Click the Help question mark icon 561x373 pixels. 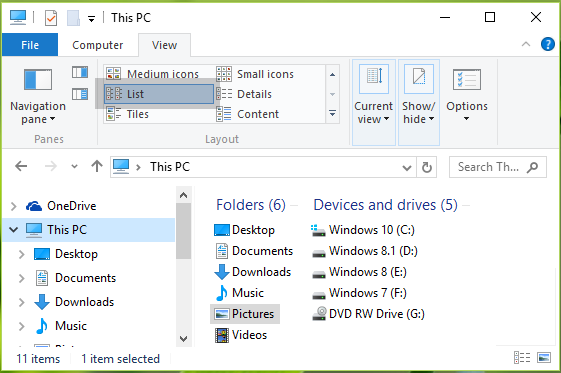coord(547,45)
